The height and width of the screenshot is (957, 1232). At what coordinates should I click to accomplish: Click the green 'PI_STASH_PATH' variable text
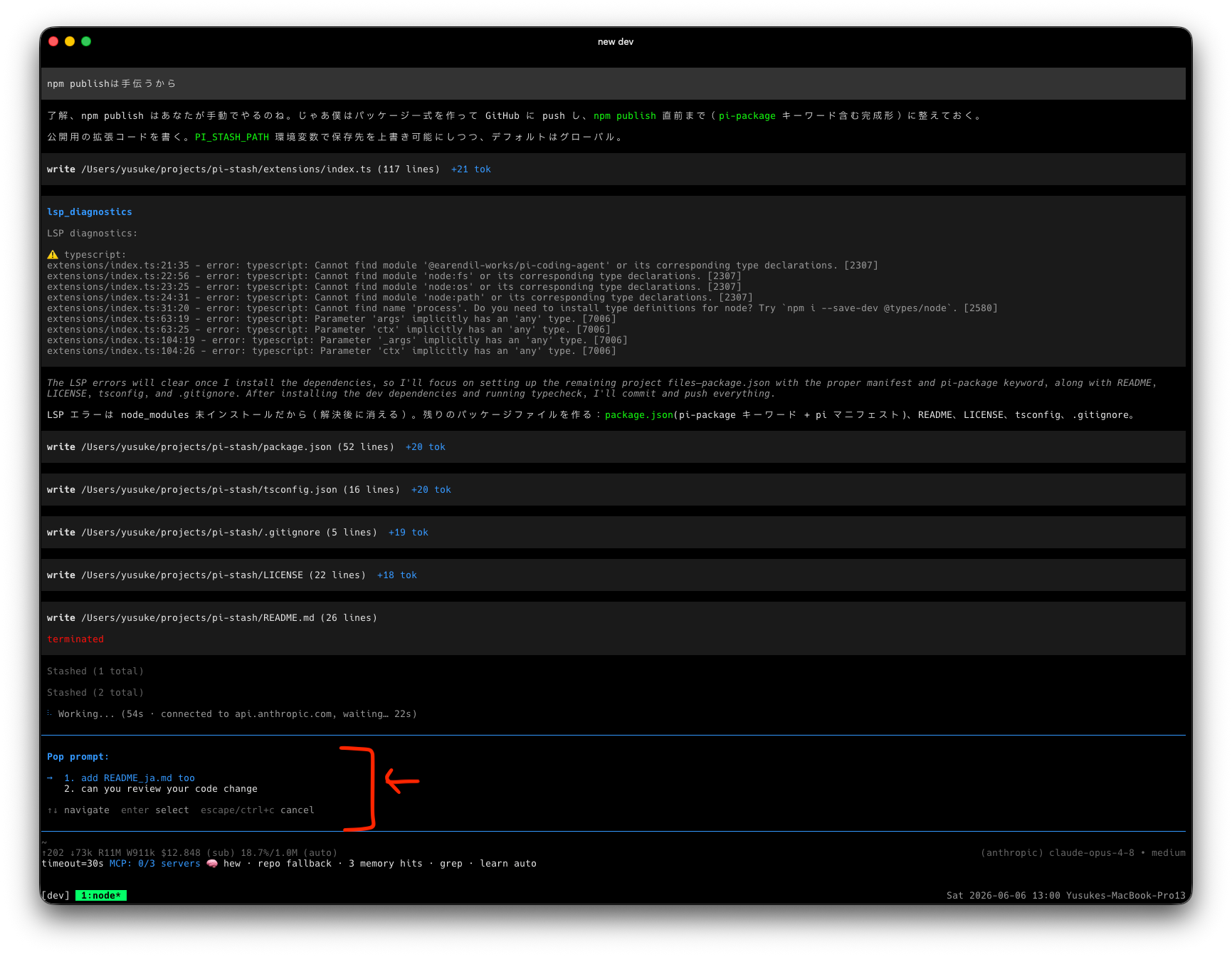(x=232, y=137)
